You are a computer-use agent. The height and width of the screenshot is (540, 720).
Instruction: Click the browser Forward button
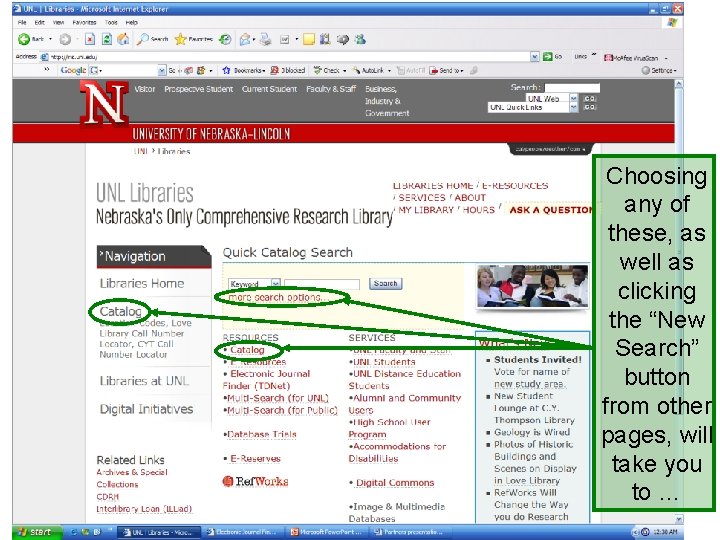[65, 39]
